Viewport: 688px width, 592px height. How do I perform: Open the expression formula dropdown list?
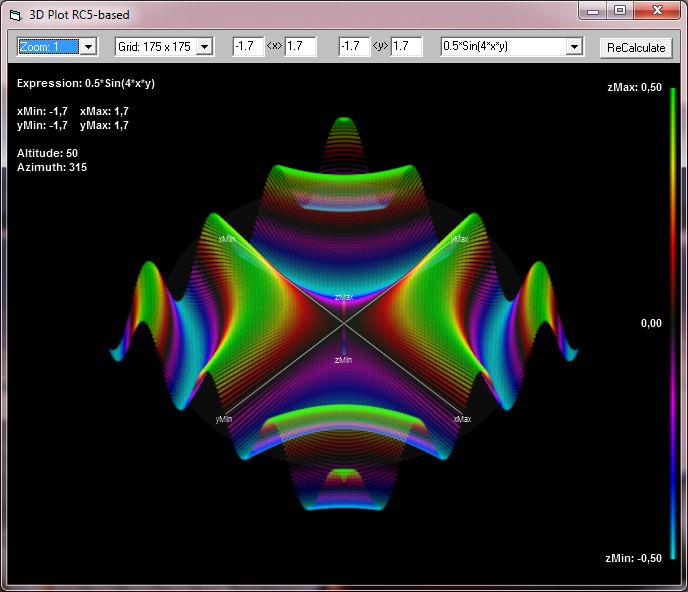(x=574, y=47)
